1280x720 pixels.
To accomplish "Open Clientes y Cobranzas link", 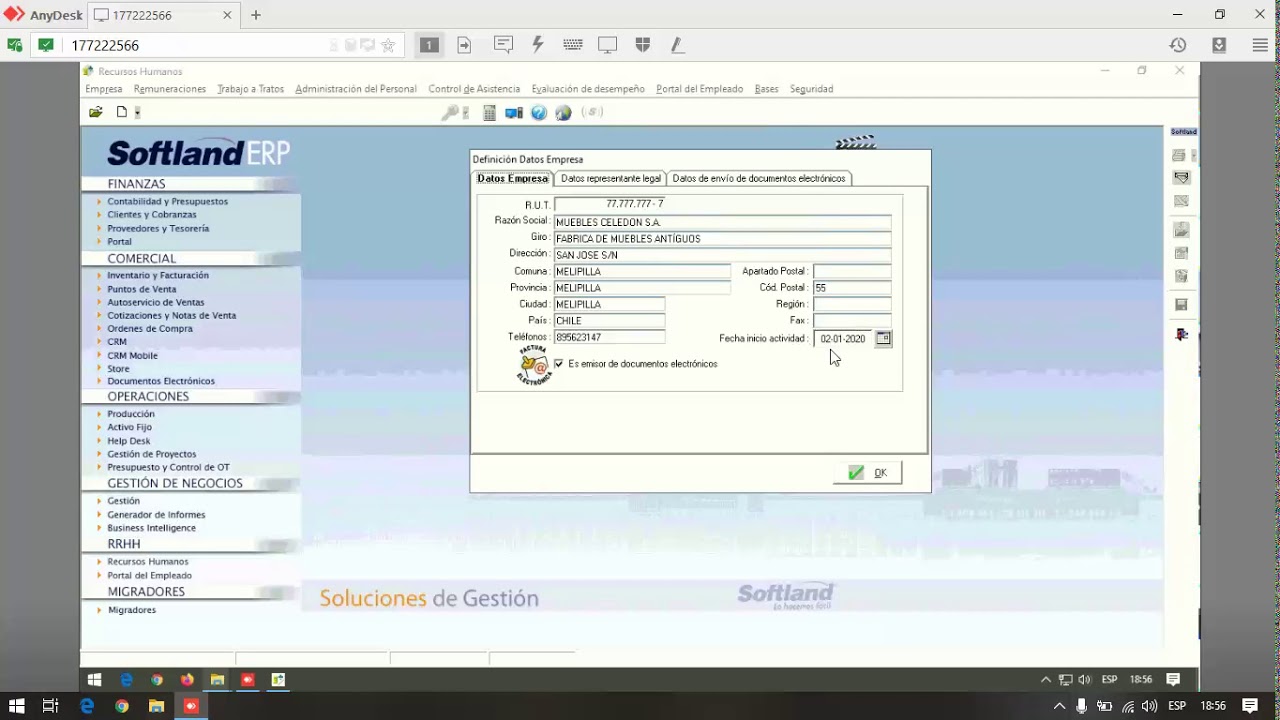I will (x=152, y=215).
